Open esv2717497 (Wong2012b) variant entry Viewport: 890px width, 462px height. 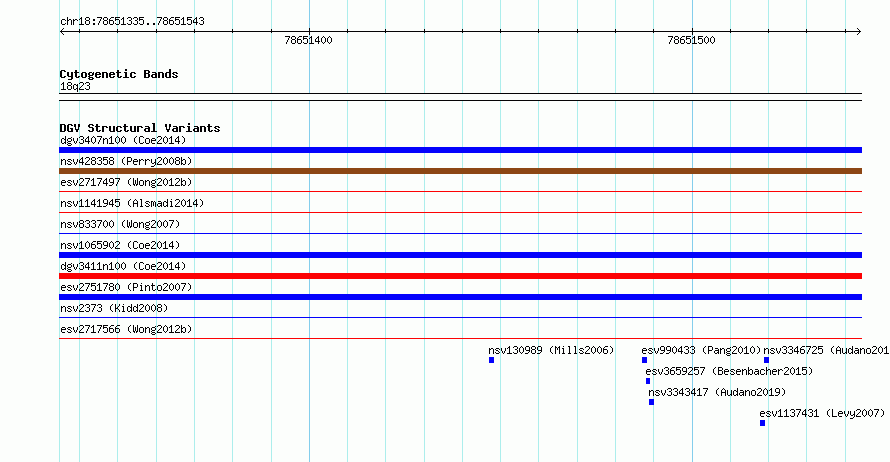click(x=126, y=182)
